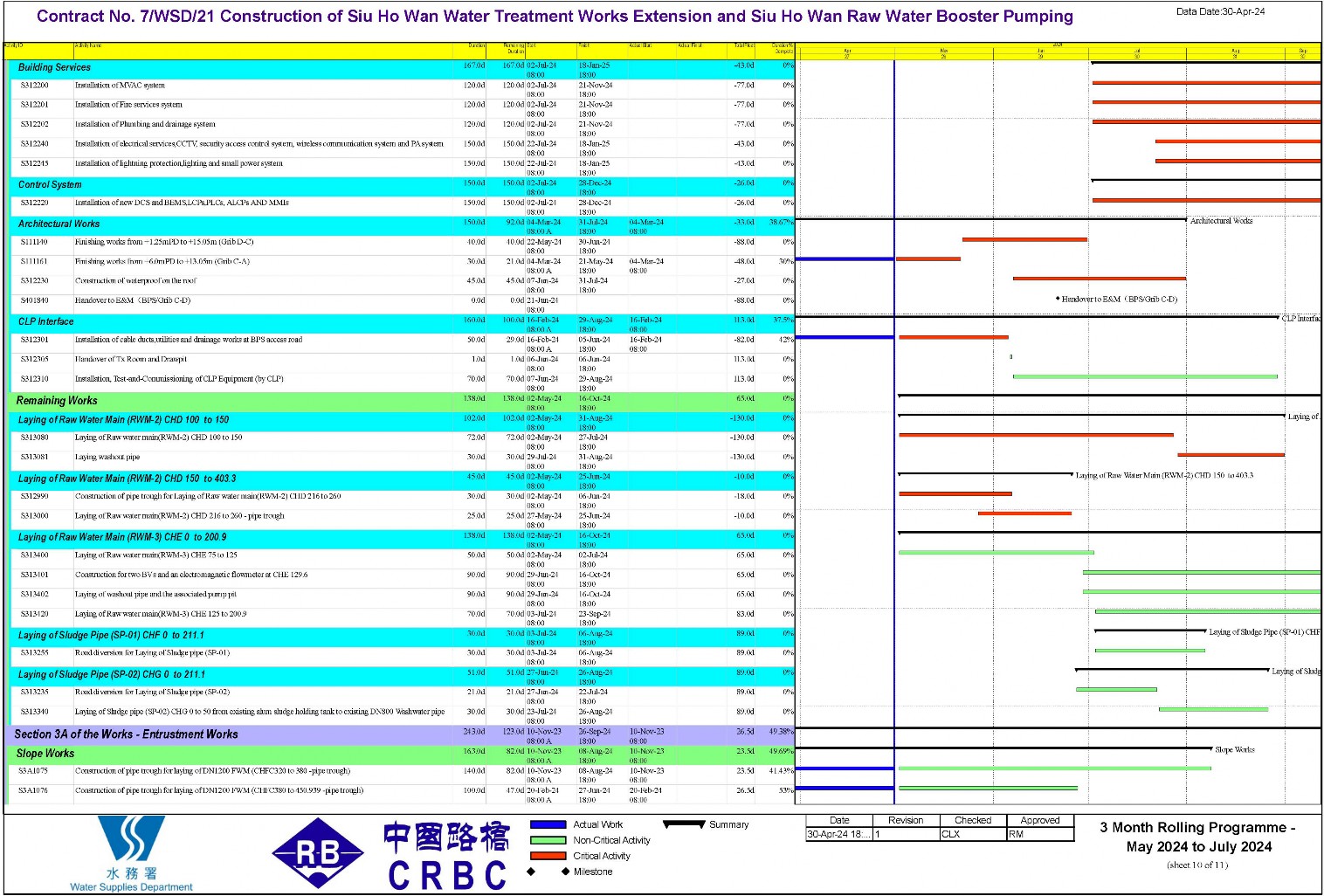Viewport: 1324px width, 896px height.
Task: Click activity ID S313255
Action: (x=35, y=652)
